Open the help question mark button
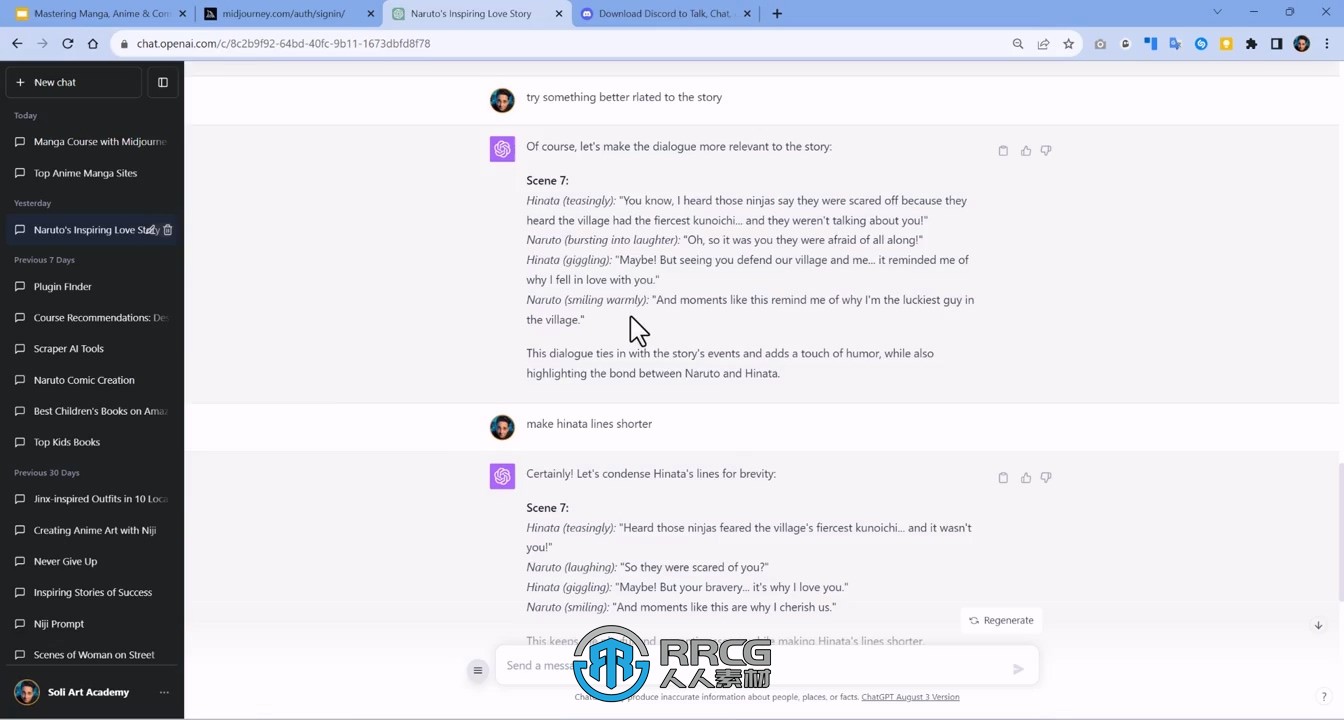The image size is (1344, 720). point(1324,697)
